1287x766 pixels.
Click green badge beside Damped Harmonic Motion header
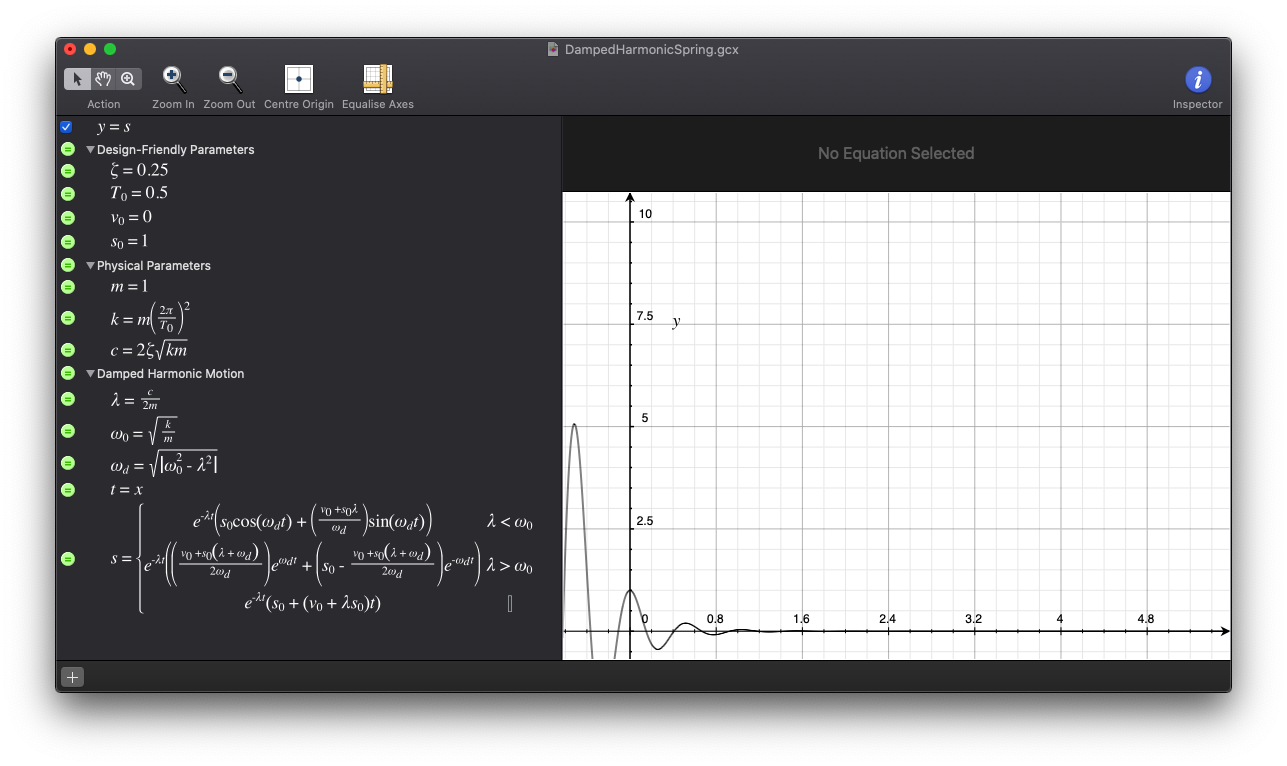tap(68, 373)
